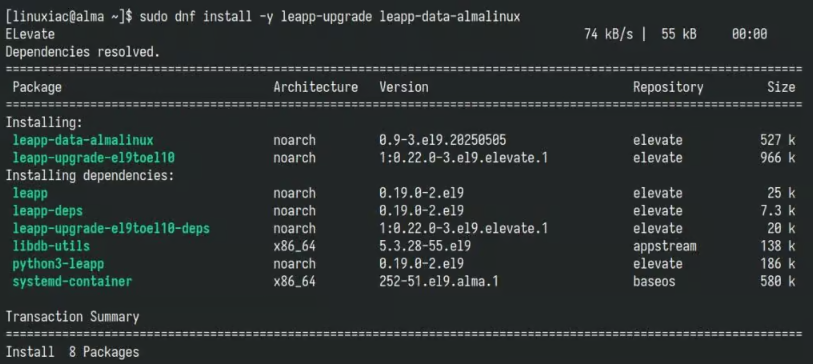
Task: Click the Install 8 Packages line
Action: 72,352
